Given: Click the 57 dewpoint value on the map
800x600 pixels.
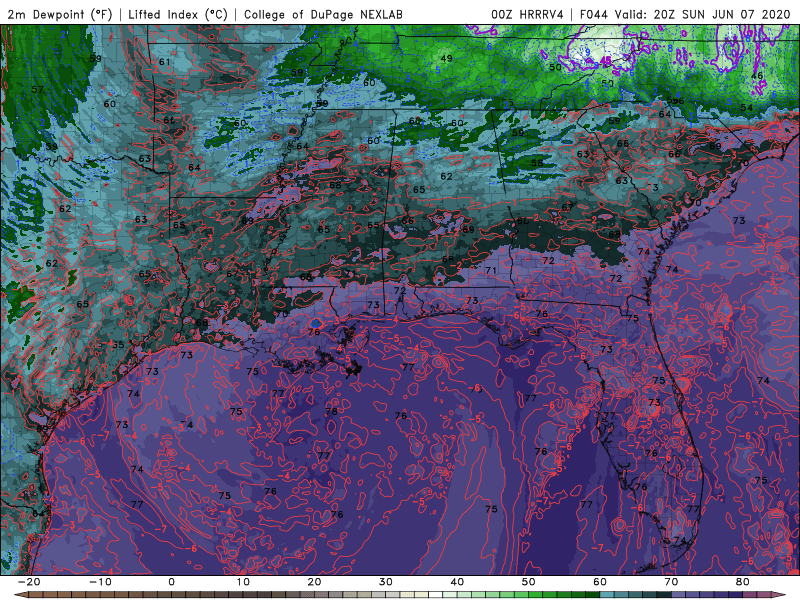Looking at the screenshot, I should click(x=37, y=90).
